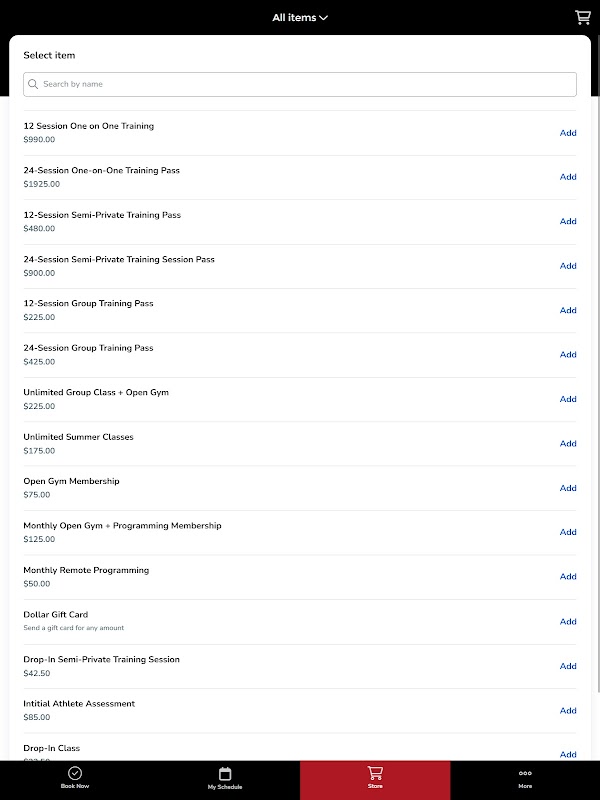
Task: Add 12 Session One on One Training
Action: click(x=568, y=133)
